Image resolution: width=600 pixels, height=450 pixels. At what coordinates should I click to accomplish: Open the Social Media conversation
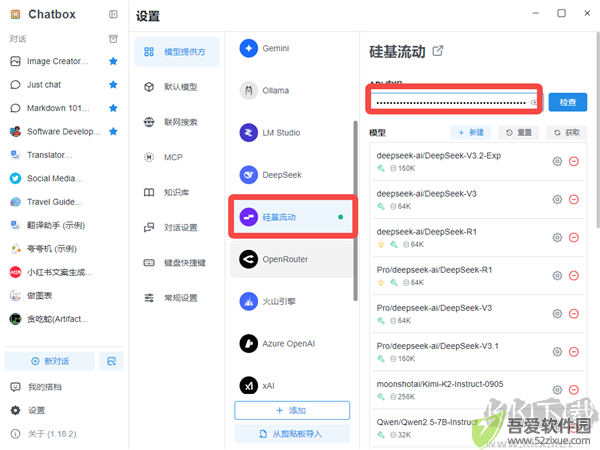coord(63,178)
